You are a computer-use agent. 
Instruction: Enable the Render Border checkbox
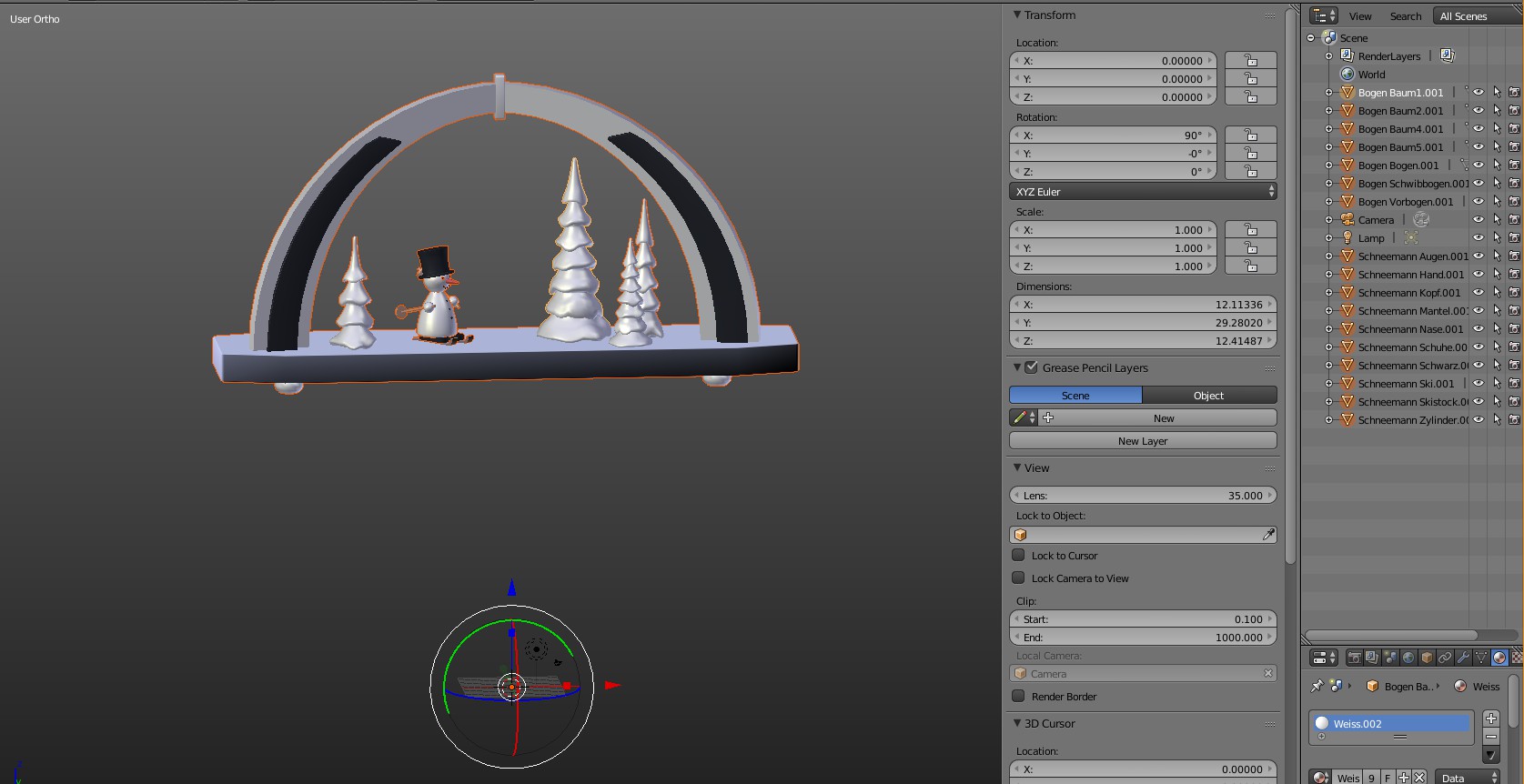pyautogui.click(x=1018, y=696)
